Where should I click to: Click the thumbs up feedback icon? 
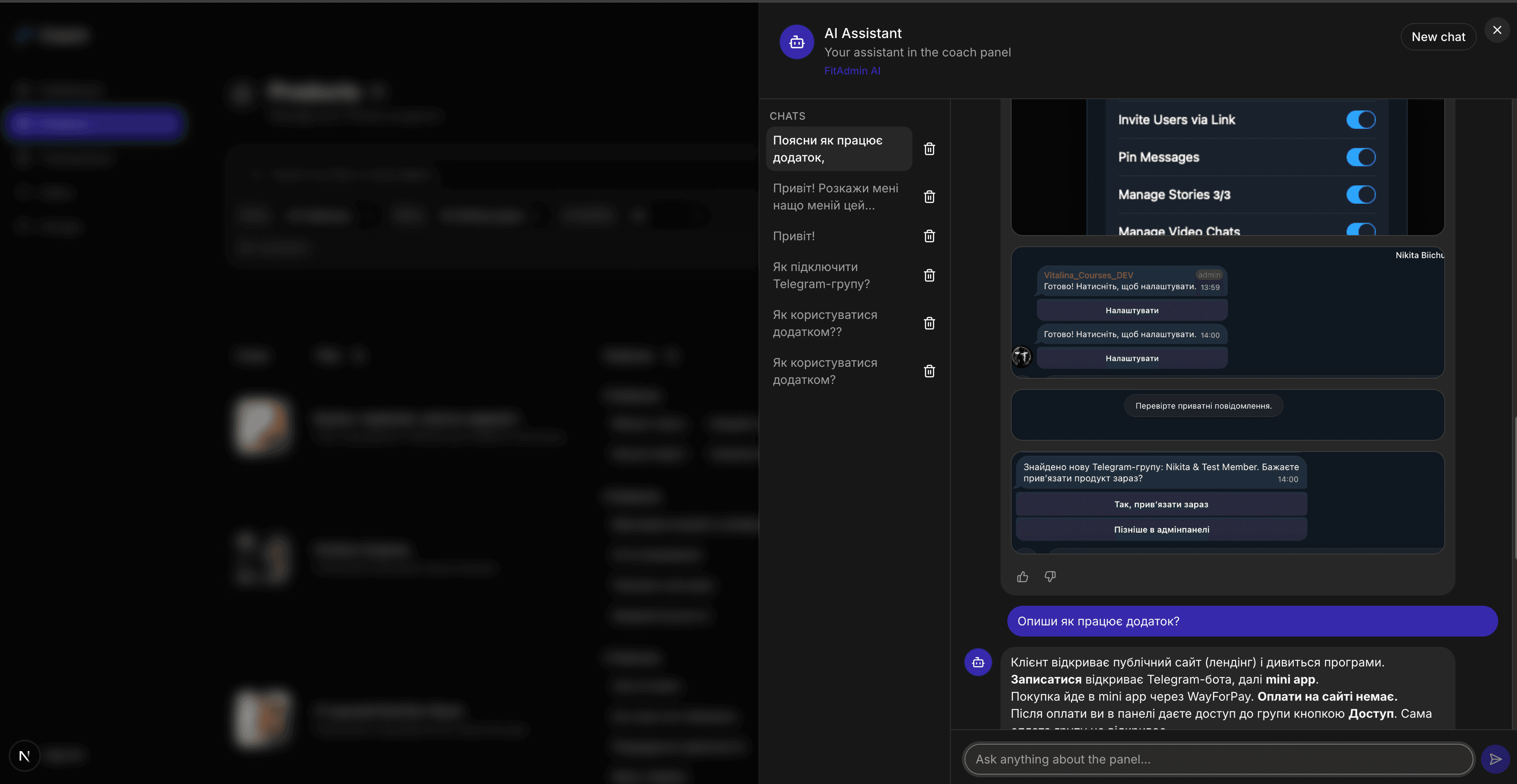click(x=1022, y=577)
